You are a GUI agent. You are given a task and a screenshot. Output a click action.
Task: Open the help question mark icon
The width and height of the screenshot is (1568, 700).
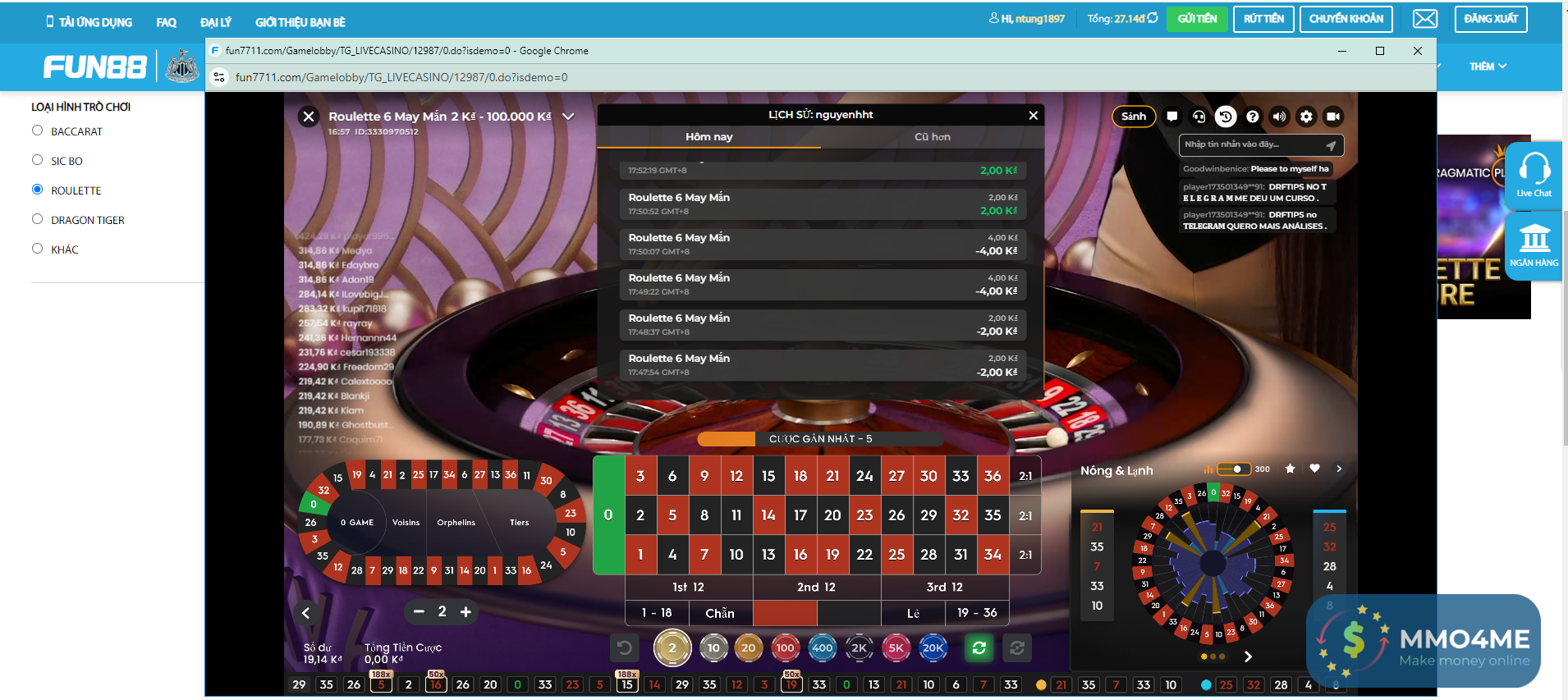click(1252, 117)
